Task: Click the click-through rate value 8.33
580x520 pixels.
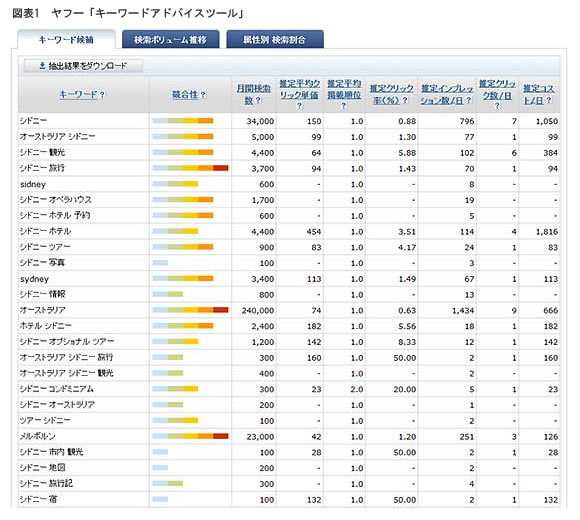Action: click(x=407, y=342)
